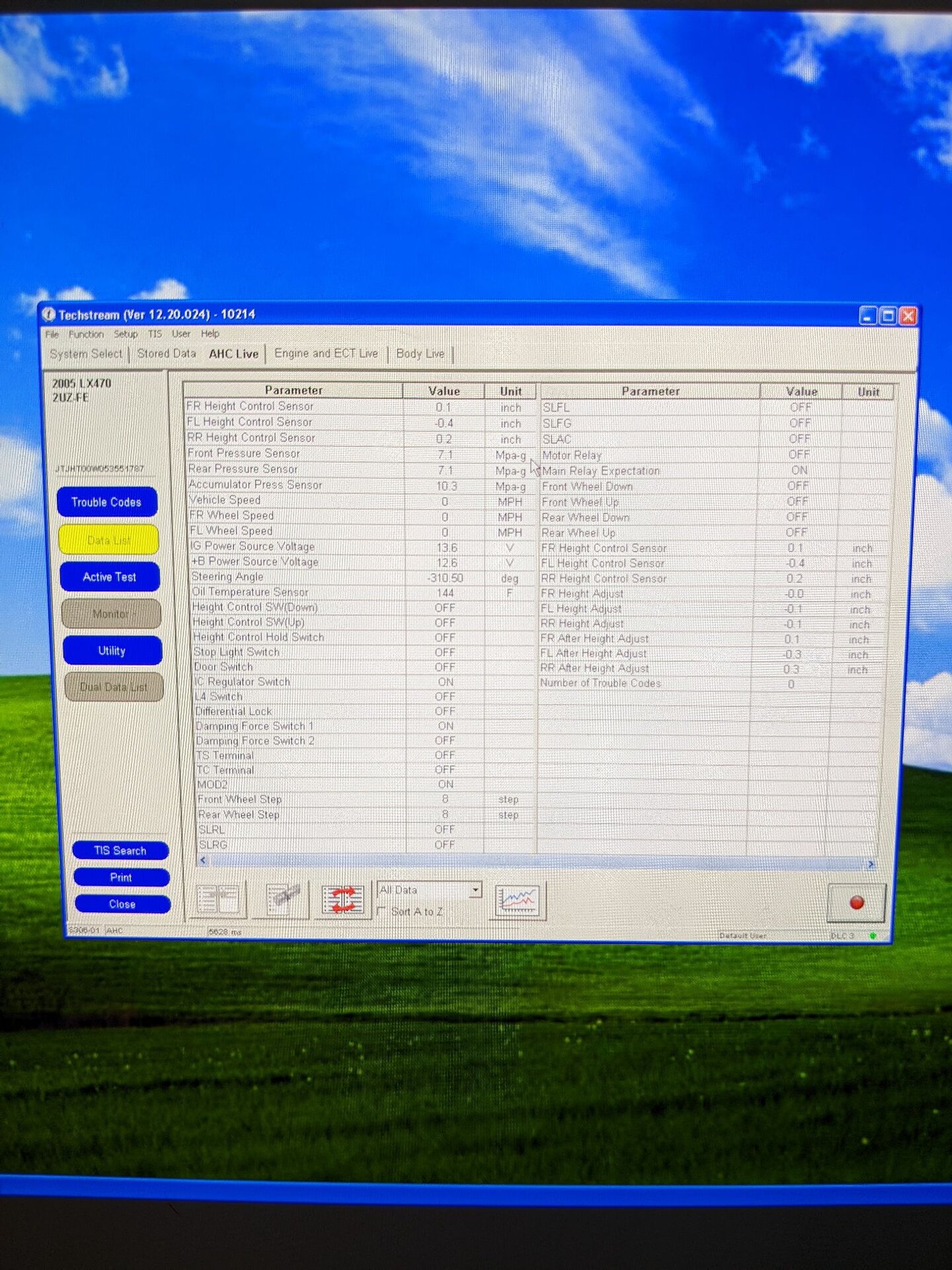Select the Accumulator Press Sensor row
Viewport: 952px width, 1270px height.
(x=360, y=485)
